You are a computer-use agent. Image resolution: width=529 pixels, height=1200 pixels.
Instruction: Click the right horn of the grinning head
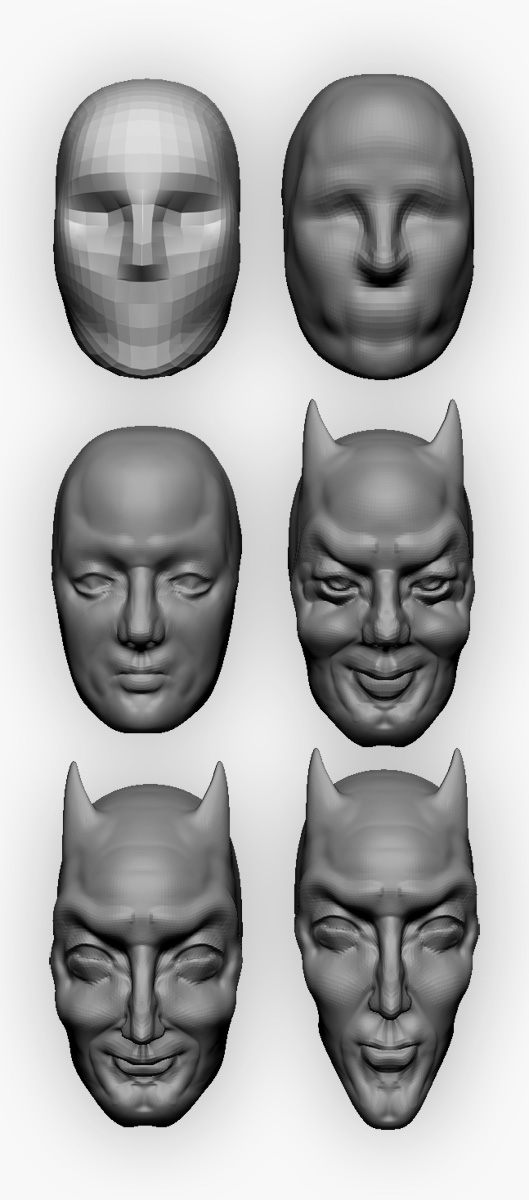point(450,430)
